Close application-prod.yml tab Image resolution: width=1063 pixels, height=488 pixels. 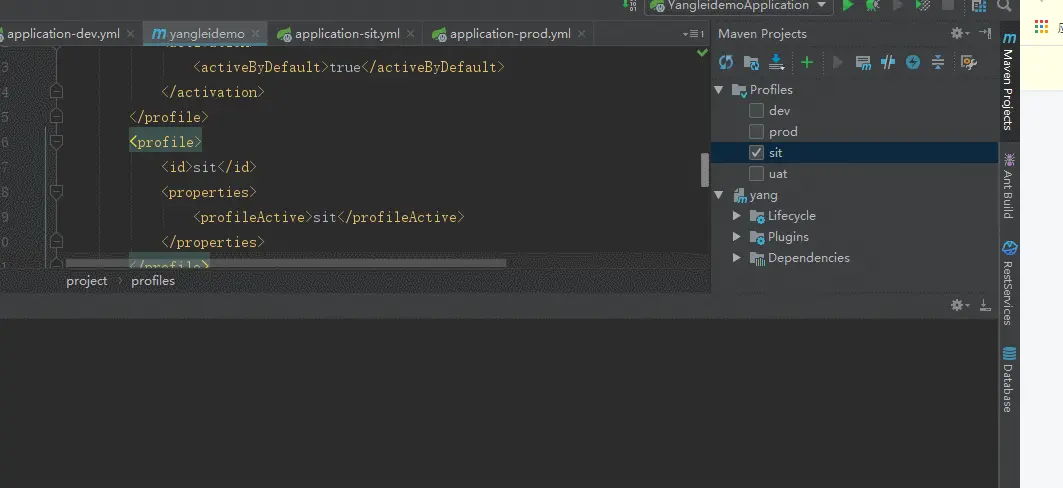[581, 33]
